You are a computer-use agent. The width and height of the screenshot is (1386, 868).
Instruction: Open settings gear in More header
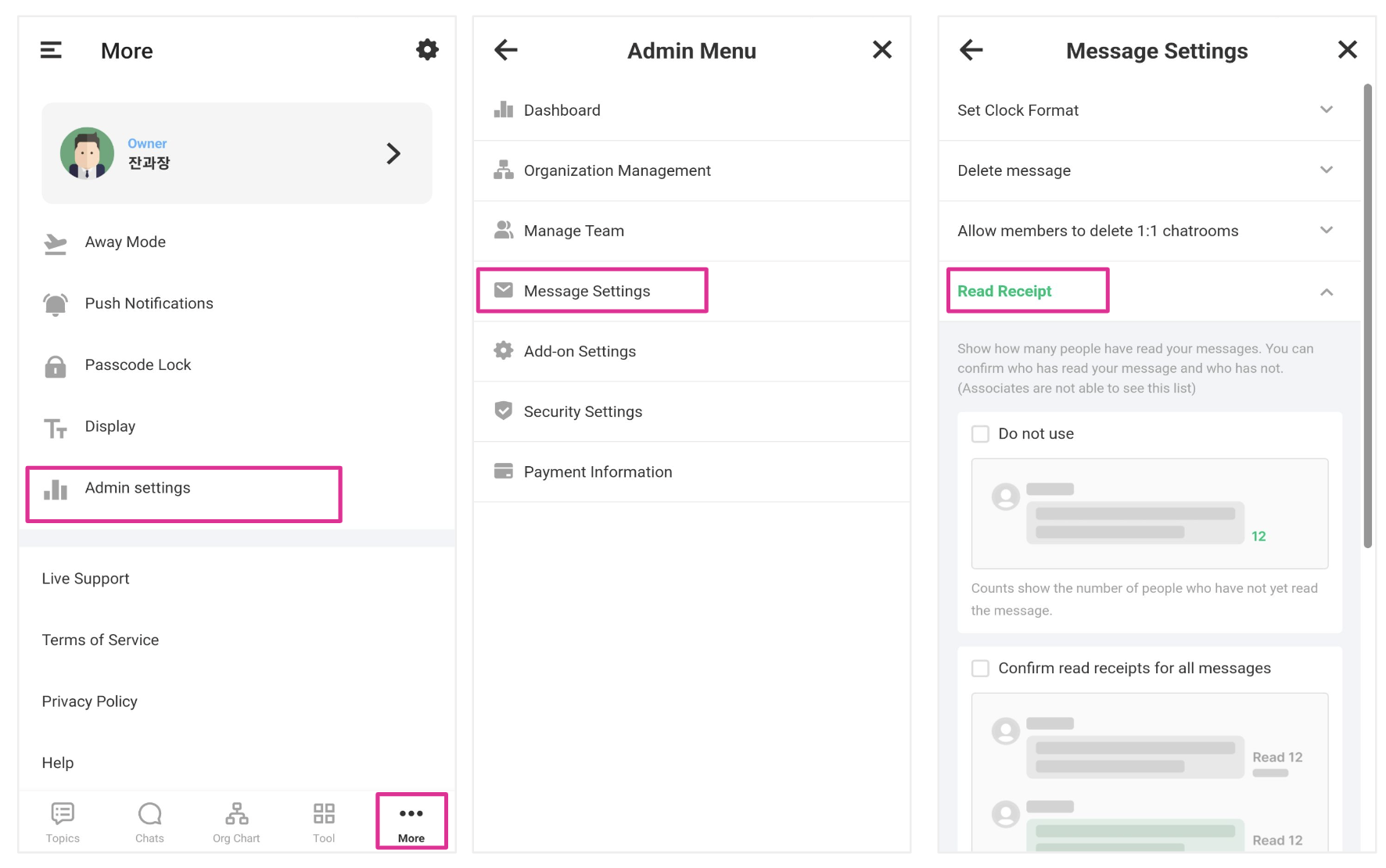427,50
